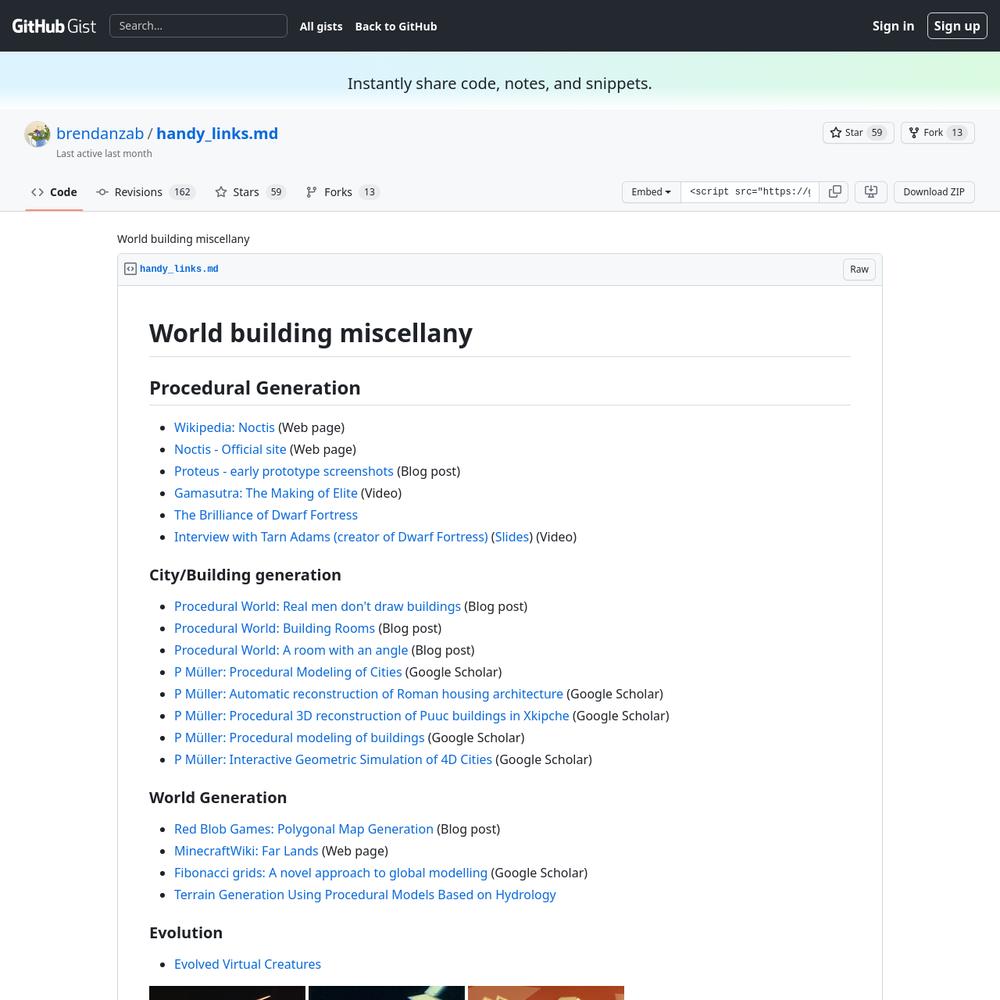Viewport: 1000px width, 1000px height.
Task: Click the Sign up button
Action: point(957,26)
